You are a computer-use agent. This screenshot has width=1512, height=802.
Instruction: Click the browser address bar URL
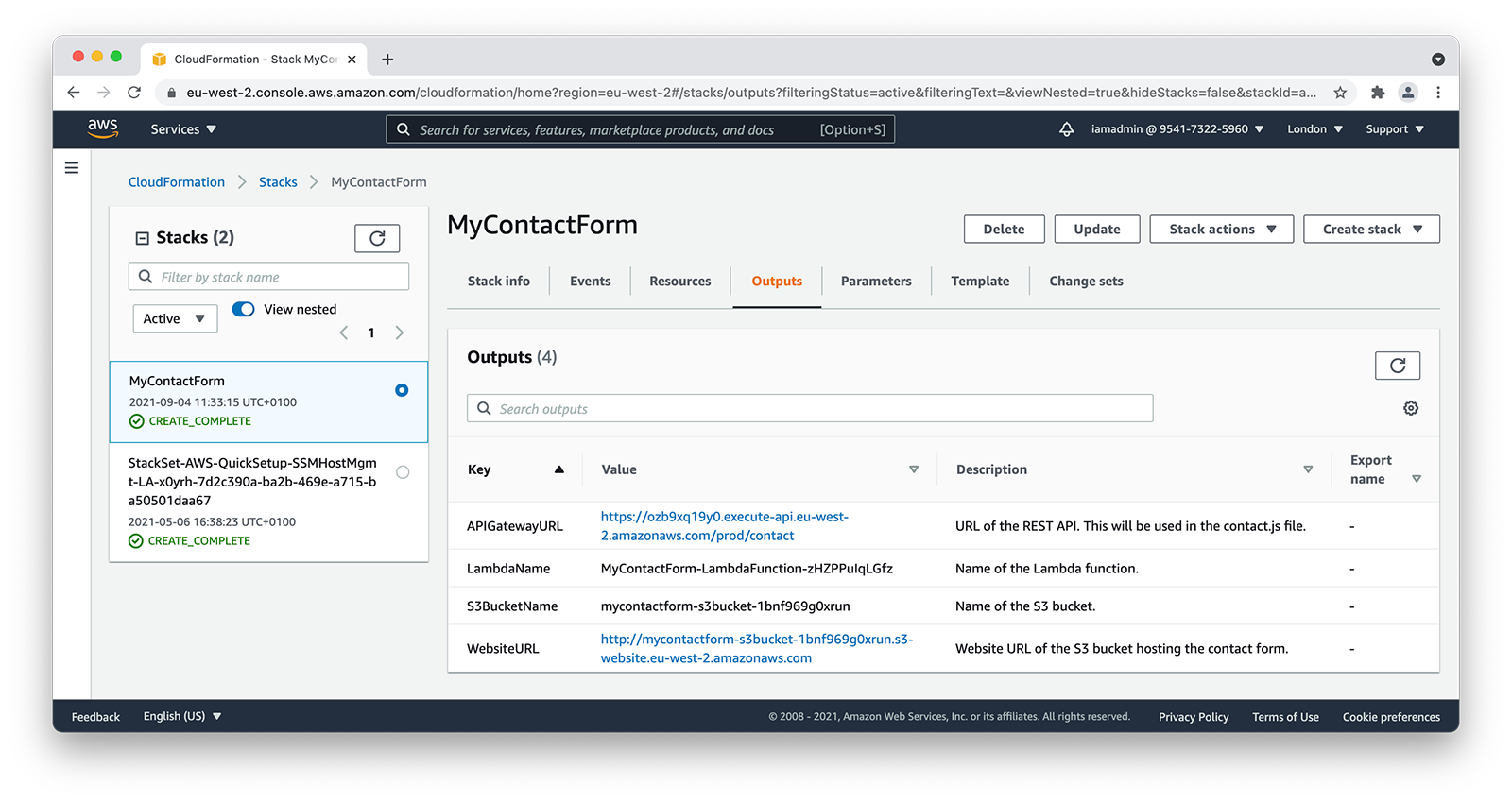[750, 93]
